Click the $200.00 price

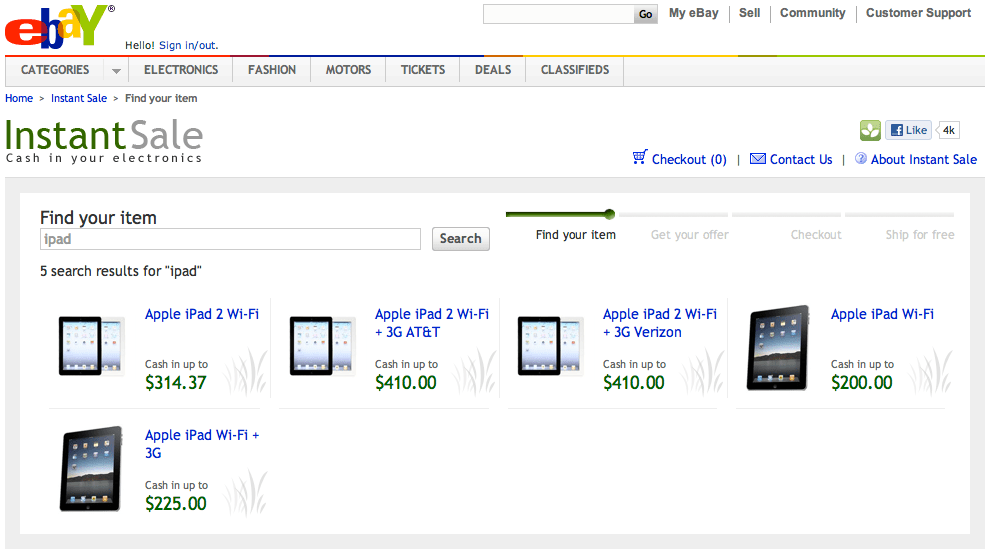point(862,383)
